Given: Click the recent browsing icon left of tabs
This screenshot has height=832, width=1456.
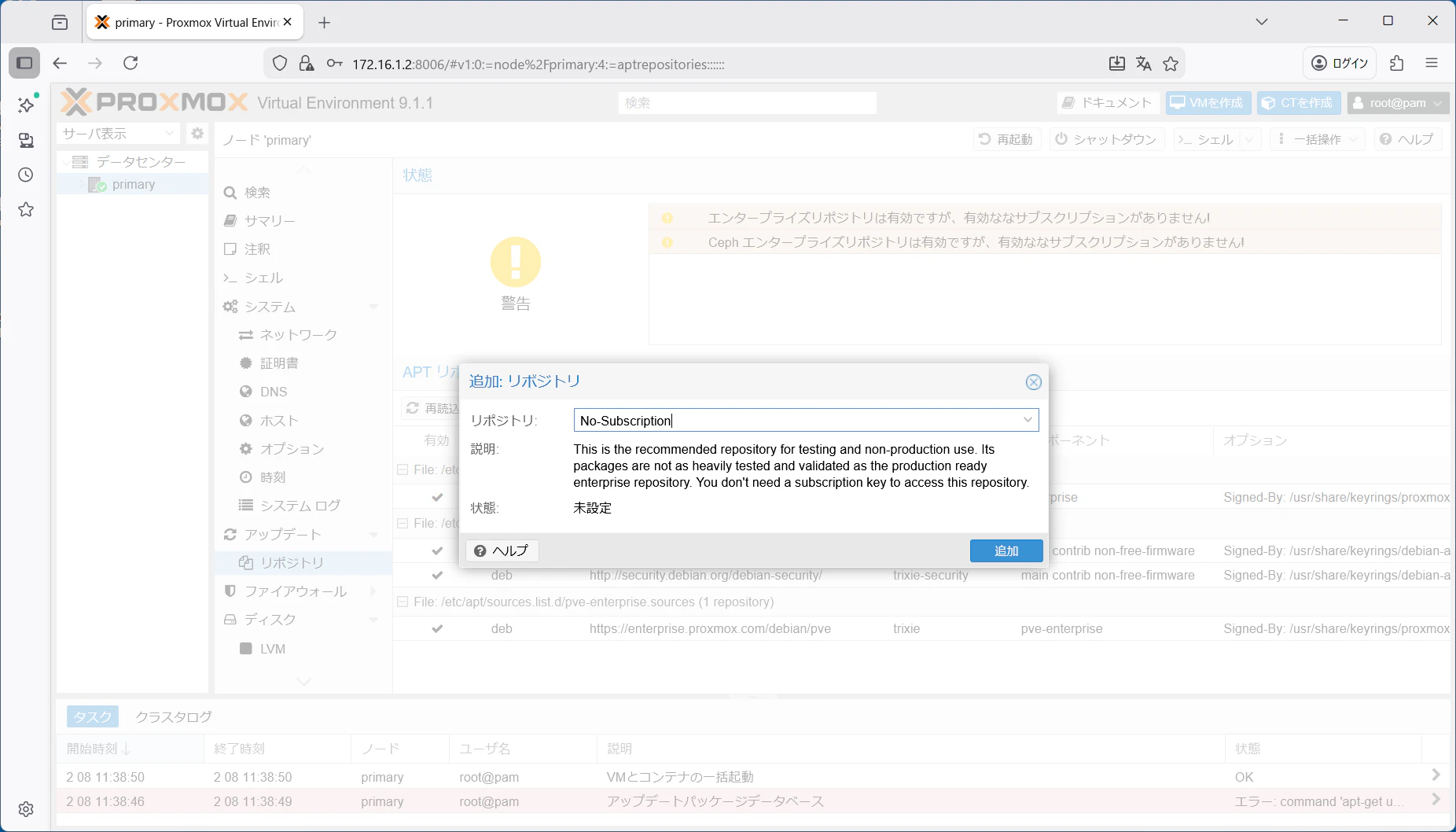Looking at the screenshot, I should (60, 22).
